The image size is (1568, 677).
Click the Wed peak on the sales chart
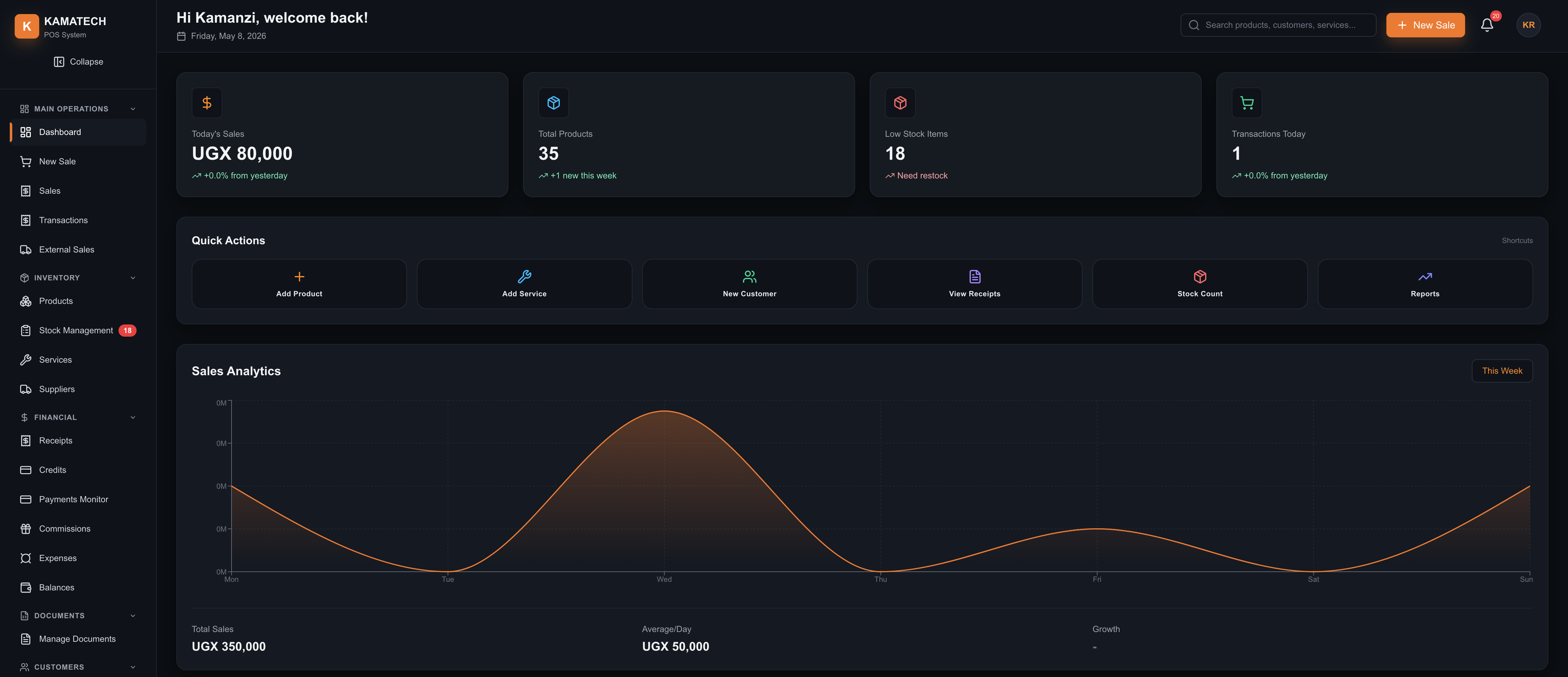coord(664,412)
